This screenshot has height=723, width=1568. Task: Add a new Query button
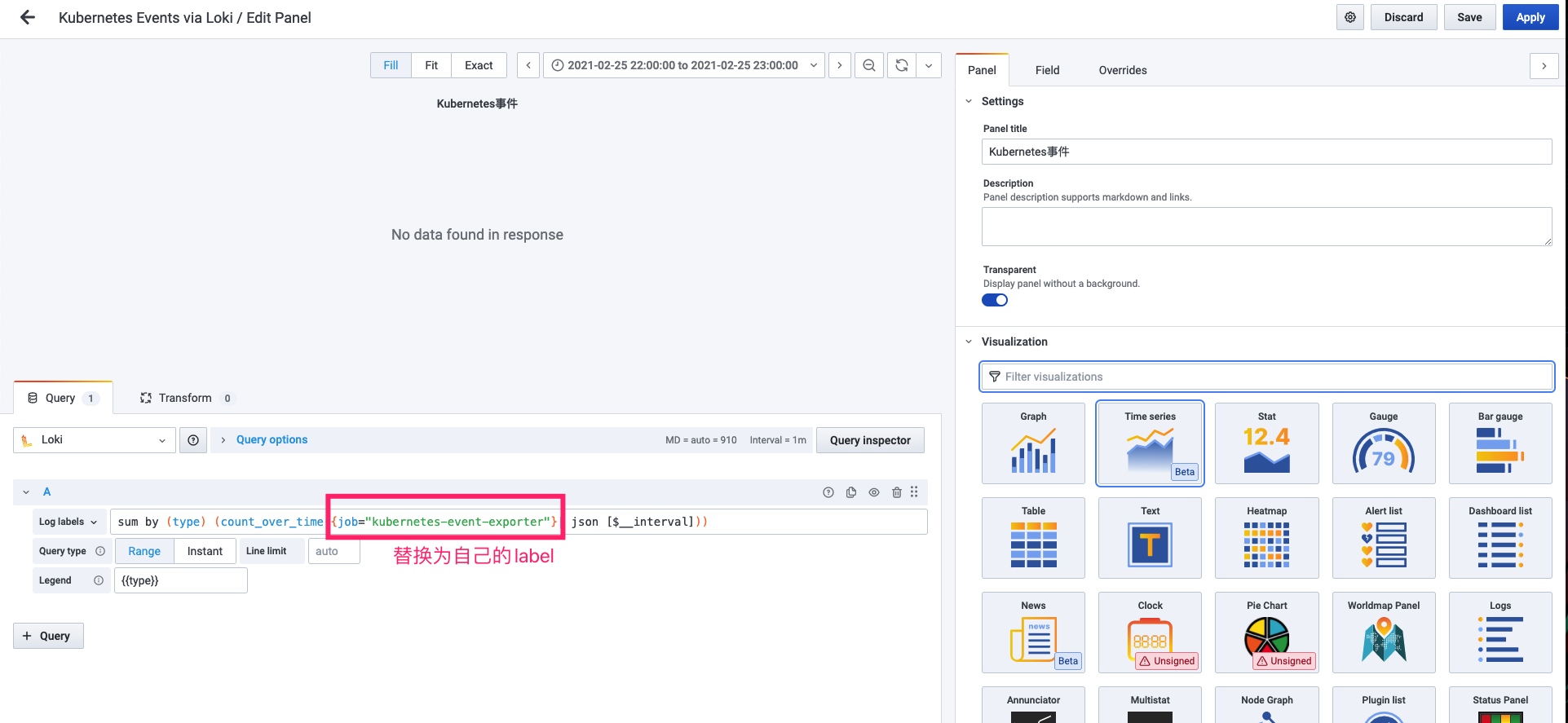48,636
